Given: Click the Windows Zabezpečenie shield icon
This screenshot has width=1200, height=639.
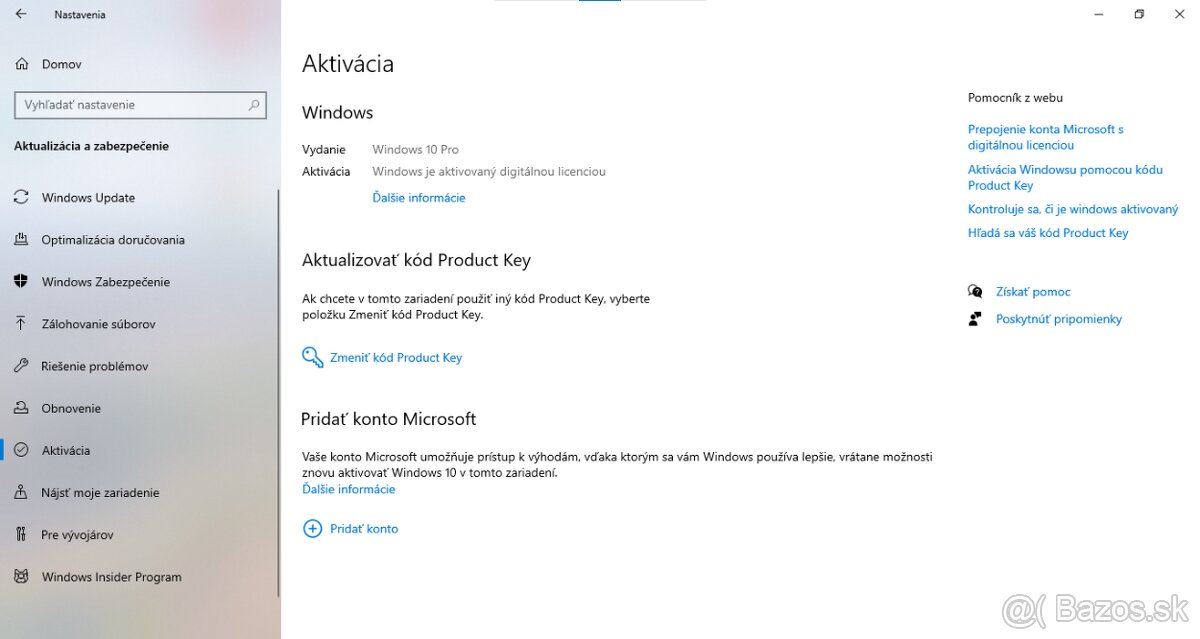Looking at the screenshot, I should tap(21, 282).
